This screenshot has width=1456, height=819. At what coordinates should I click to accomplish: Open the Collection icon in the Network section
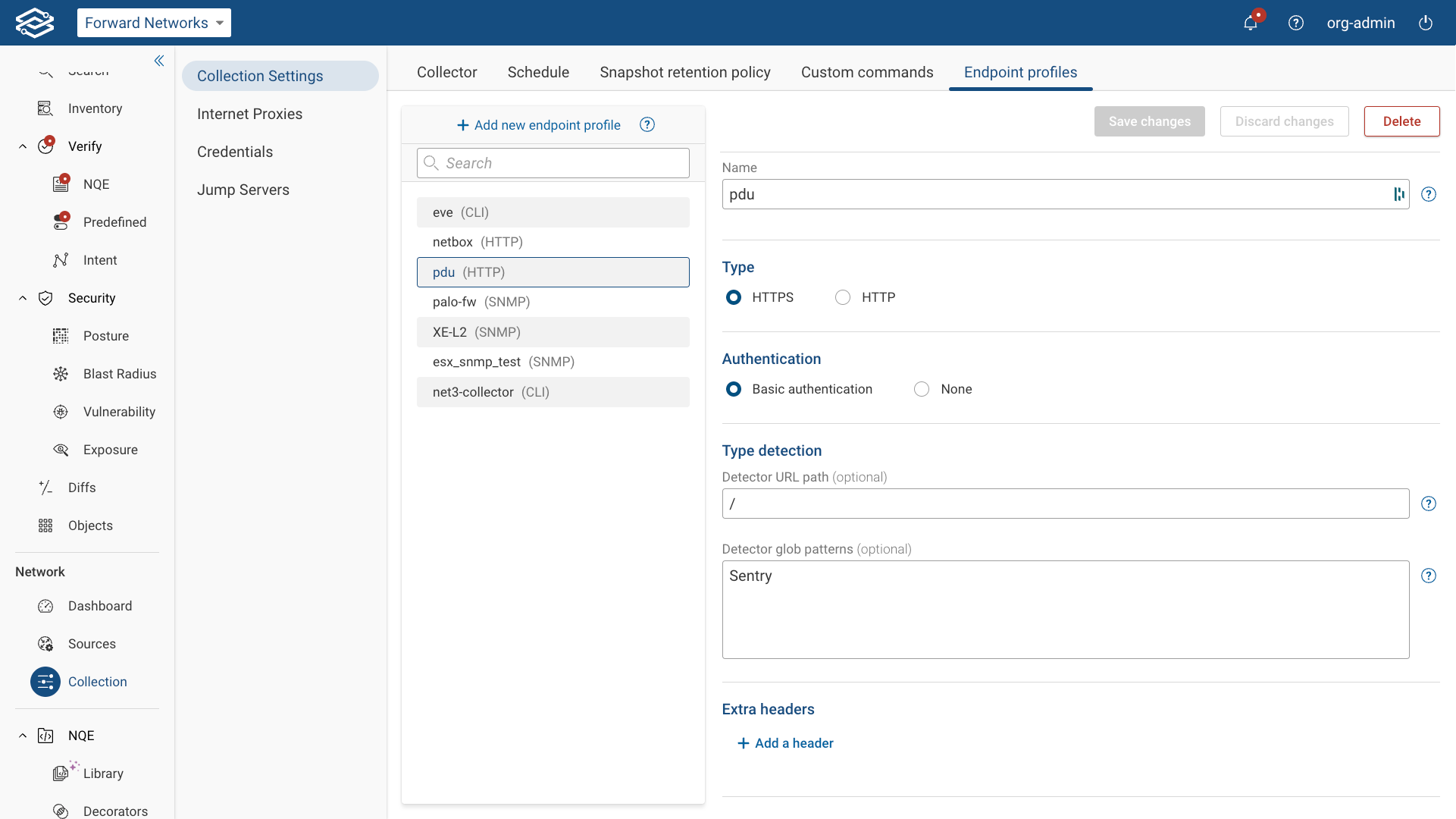click(45, 681)
